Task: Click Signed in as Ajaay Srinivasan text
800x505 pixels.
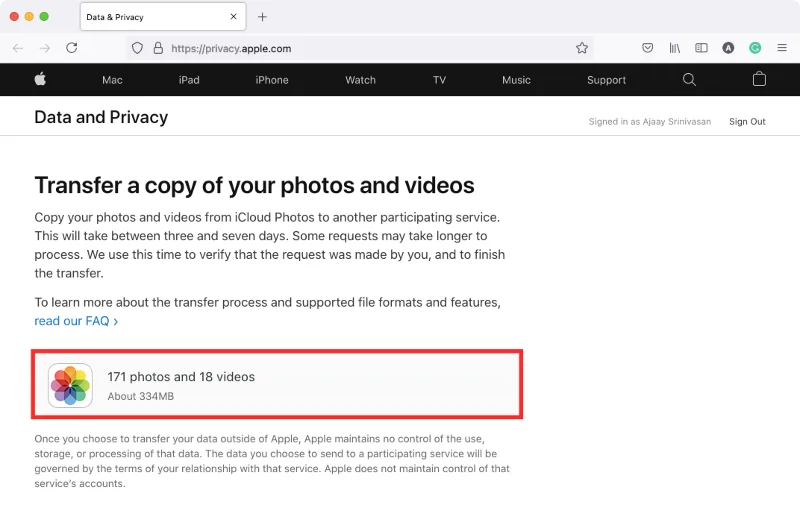Action: (x=649, y=121)
